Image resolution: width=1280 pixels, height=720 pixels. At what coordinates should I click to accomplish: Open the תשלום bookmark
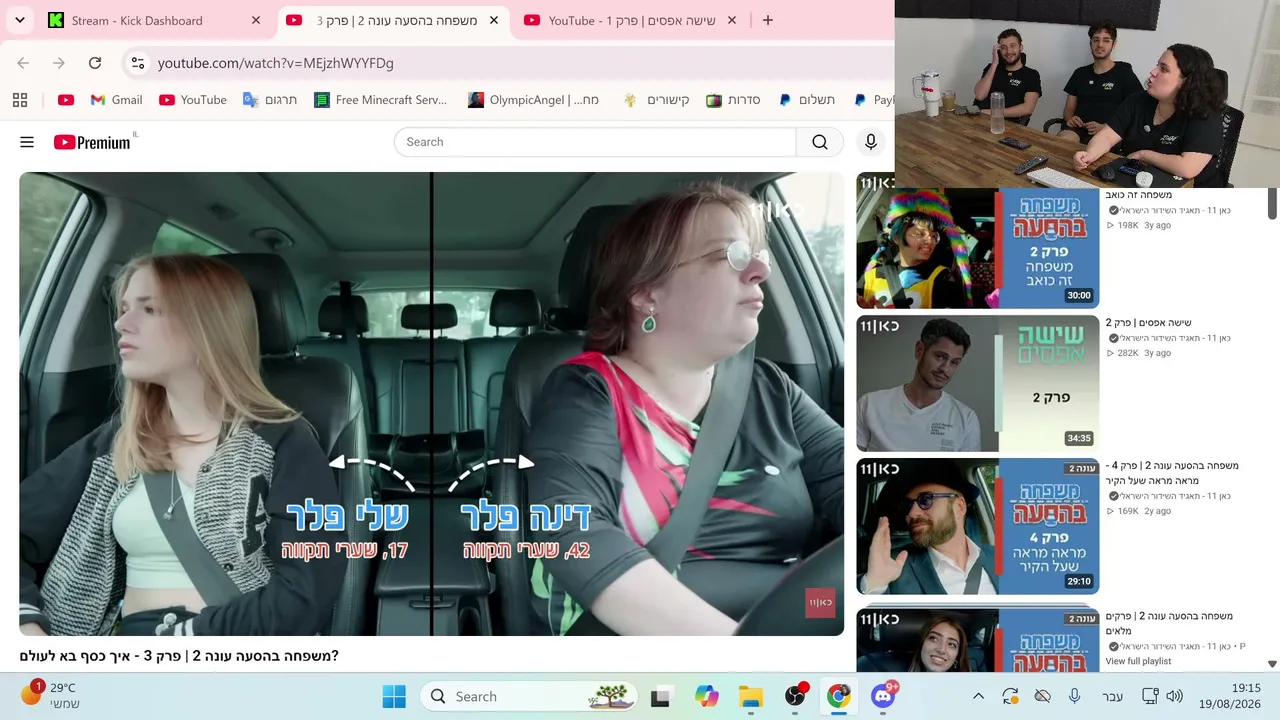coord(806,100)
